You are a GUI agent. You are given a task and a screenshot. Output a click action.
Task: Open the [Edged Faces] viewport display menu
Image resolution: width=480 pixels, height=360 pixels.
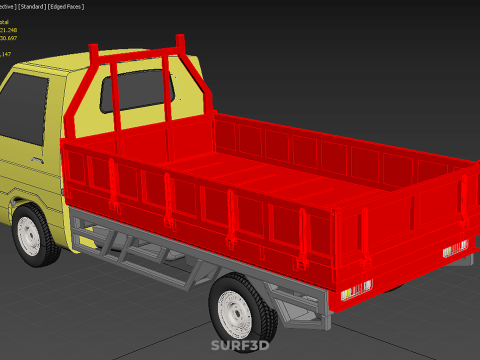66,7
